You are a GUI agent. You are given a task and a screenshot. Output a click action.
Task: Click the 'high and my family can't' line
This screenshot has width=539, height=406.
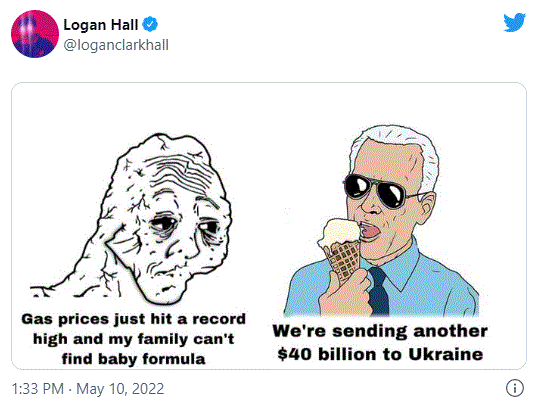click(133, 339)
